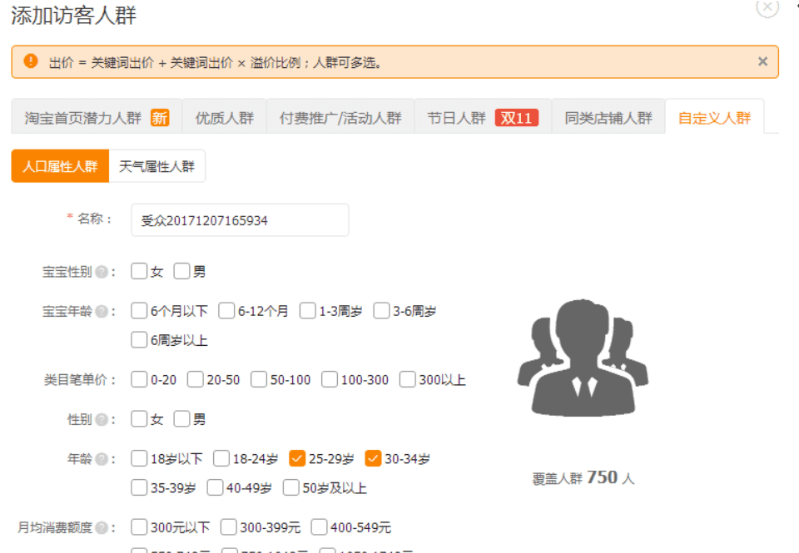The width and height of the screenshot is (799, 553).
Task: Check age 35-39岁
Action: coord(139,487)
